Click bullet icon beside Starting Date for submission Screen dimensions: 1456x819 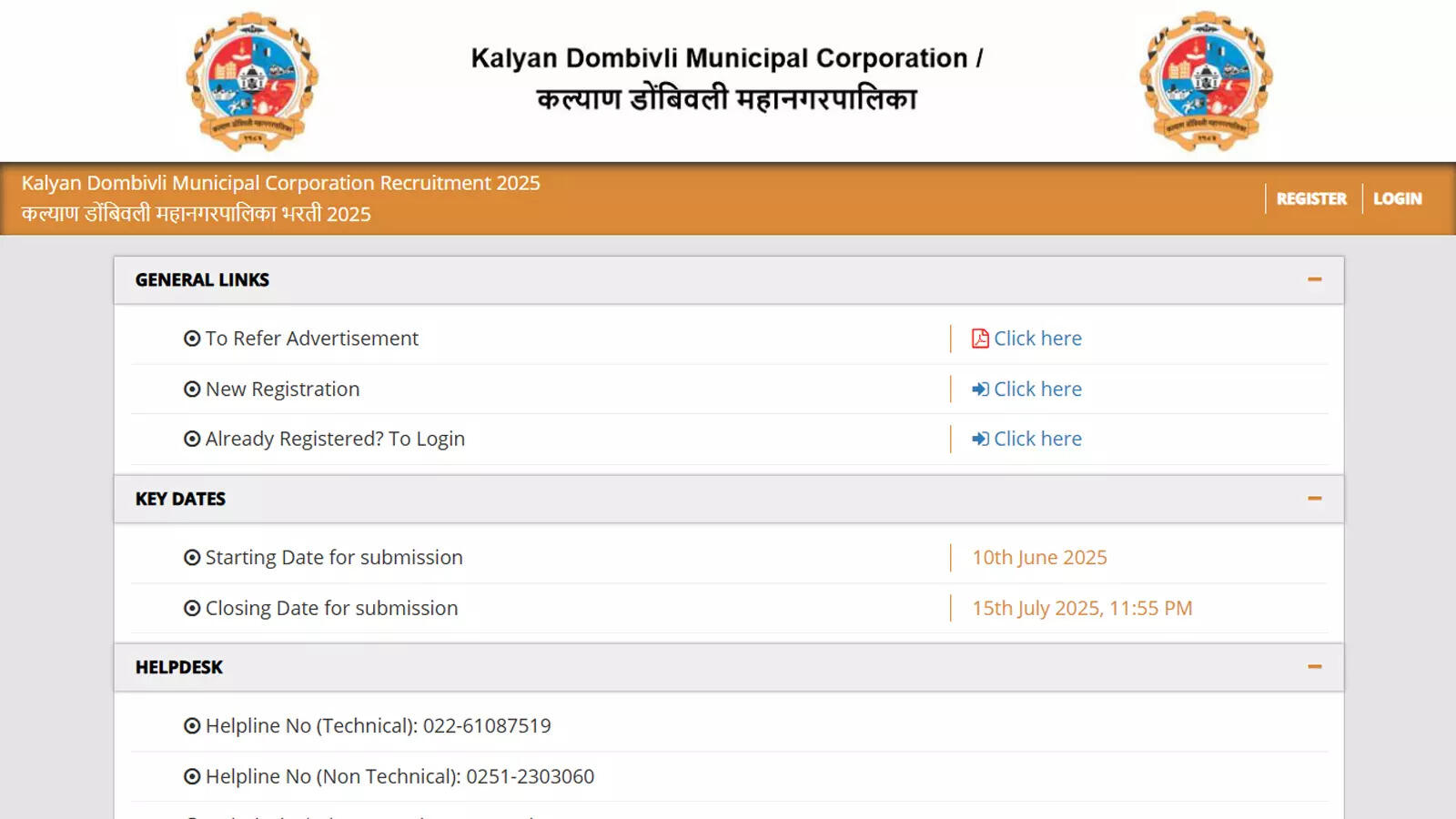click(192, 558)
